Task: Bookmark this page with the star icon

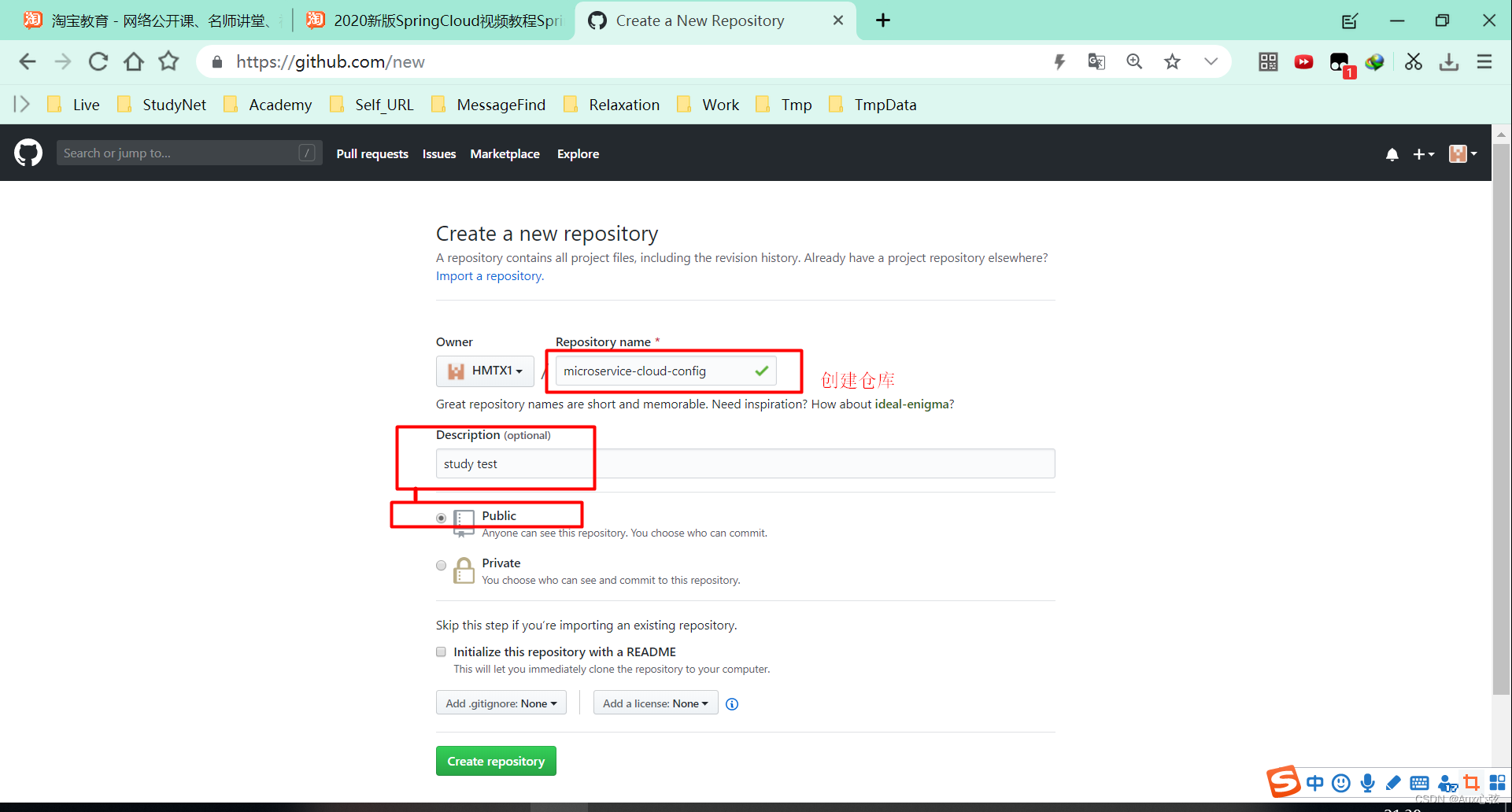Action: pyautogui.click(x=1172, y=61)
